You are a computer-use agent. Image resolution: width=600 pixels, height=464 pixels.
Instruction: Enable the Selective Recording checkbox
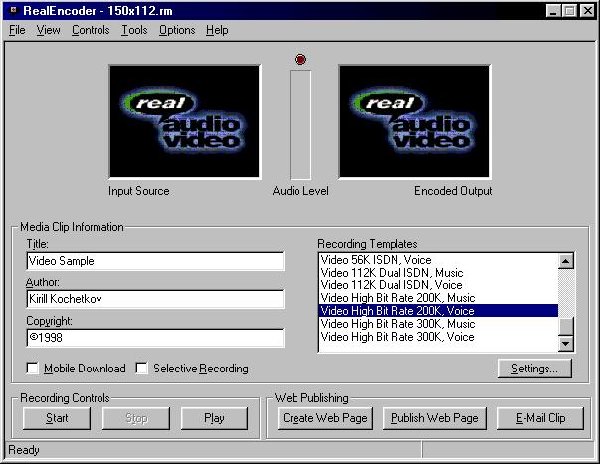[142, 368]
